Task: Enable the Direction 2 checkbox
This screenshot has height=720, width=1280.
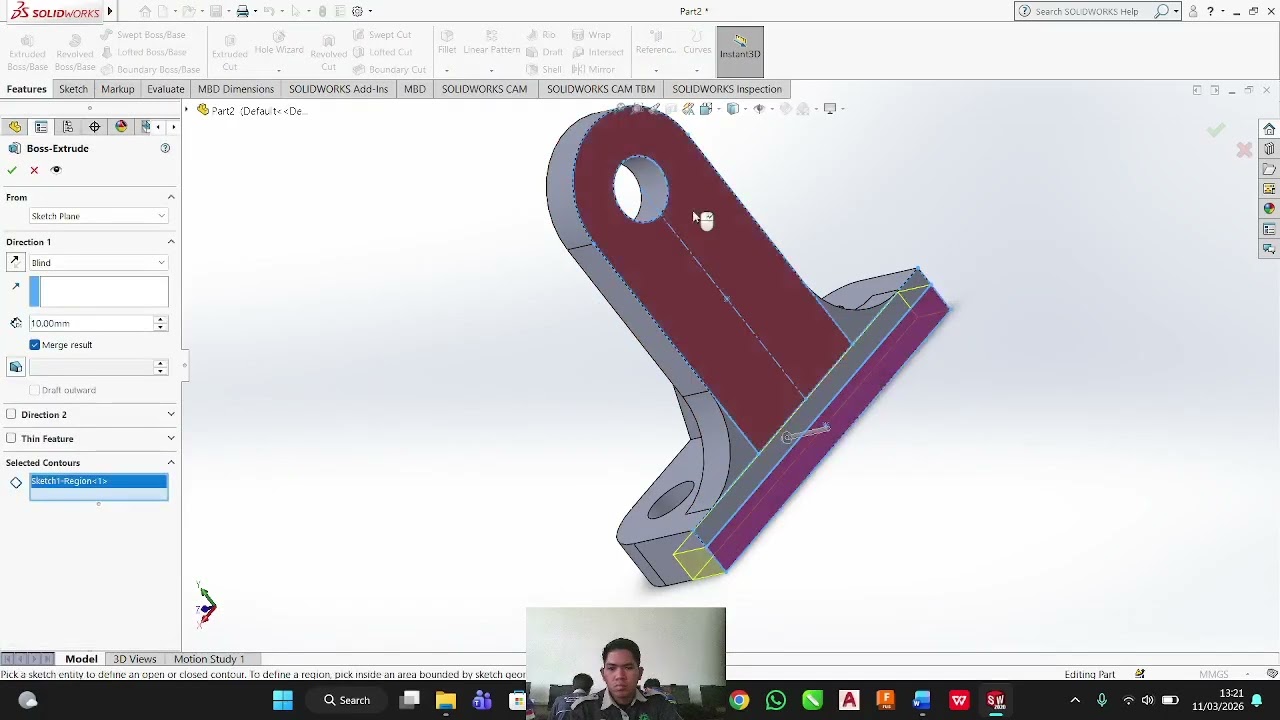Action: 11,414
